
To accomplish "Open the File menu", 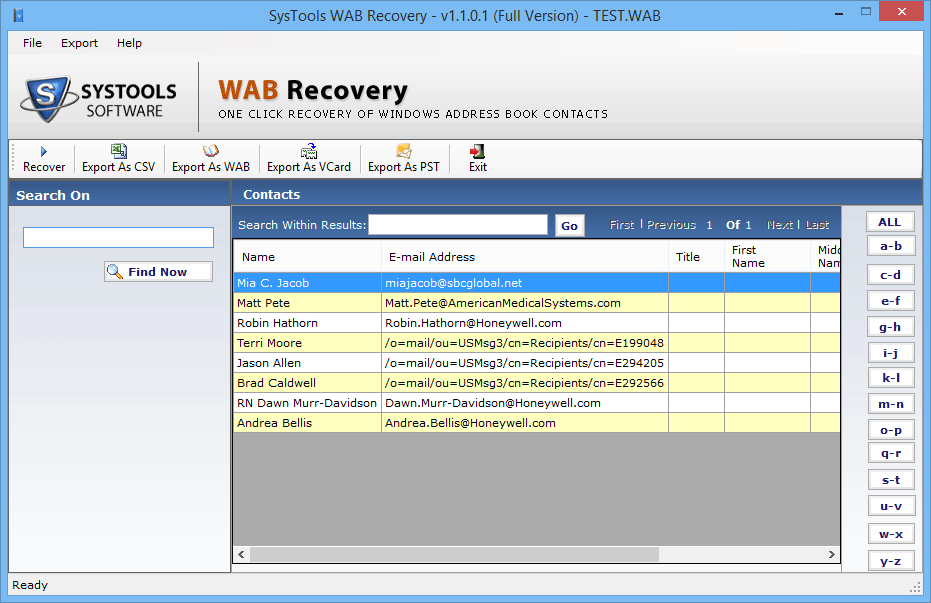I will (32, 43).
